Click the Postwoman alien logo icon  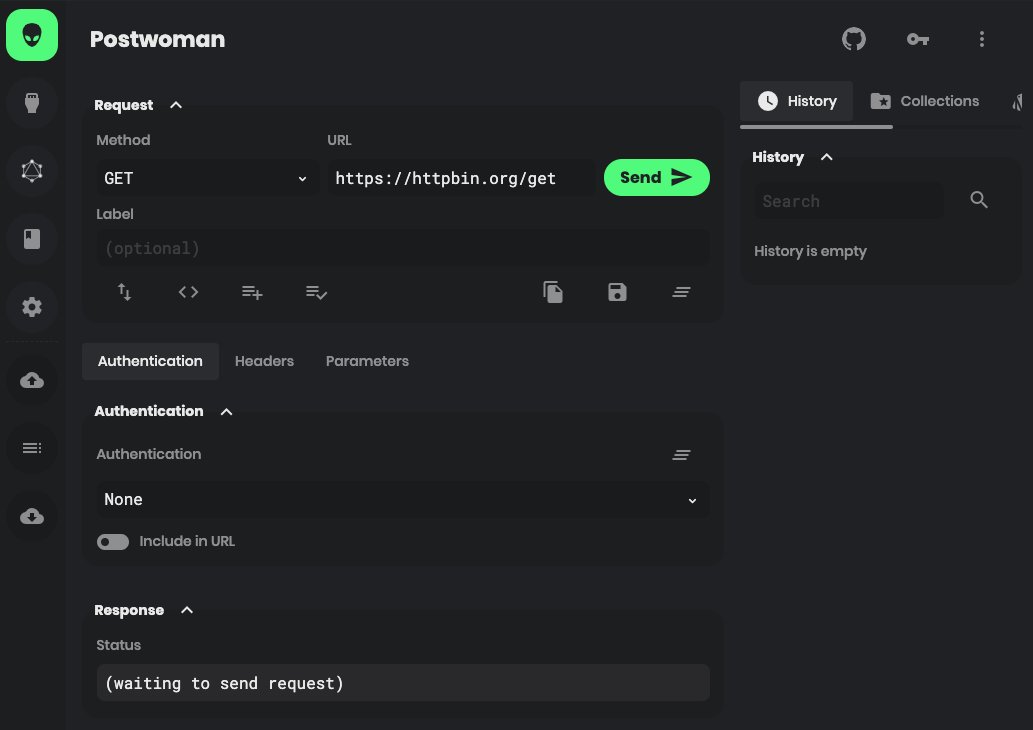32,35
